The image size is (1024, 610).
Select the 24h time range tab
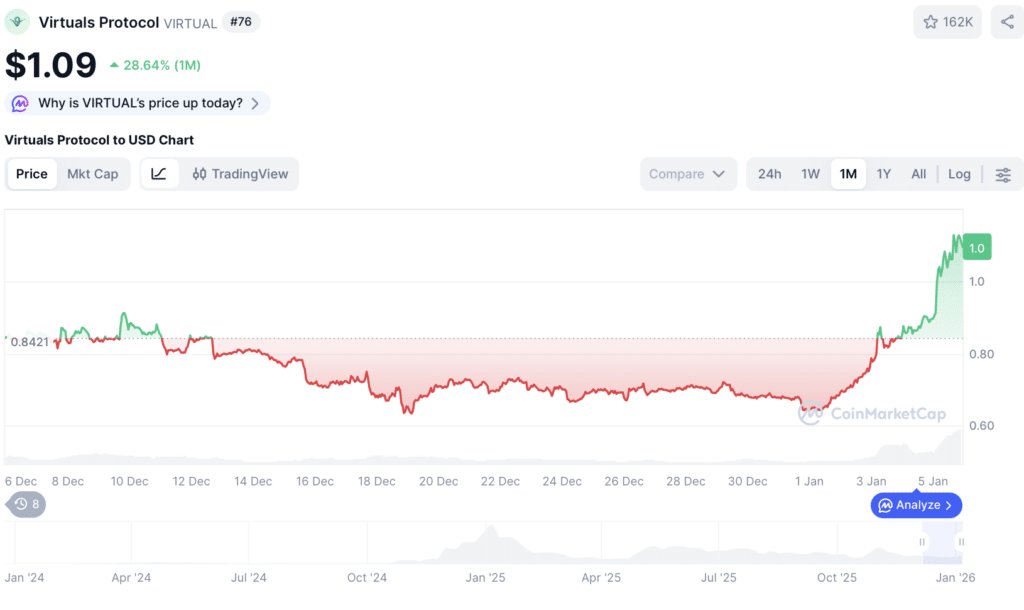pyautogui.click(x=769, y=174)
